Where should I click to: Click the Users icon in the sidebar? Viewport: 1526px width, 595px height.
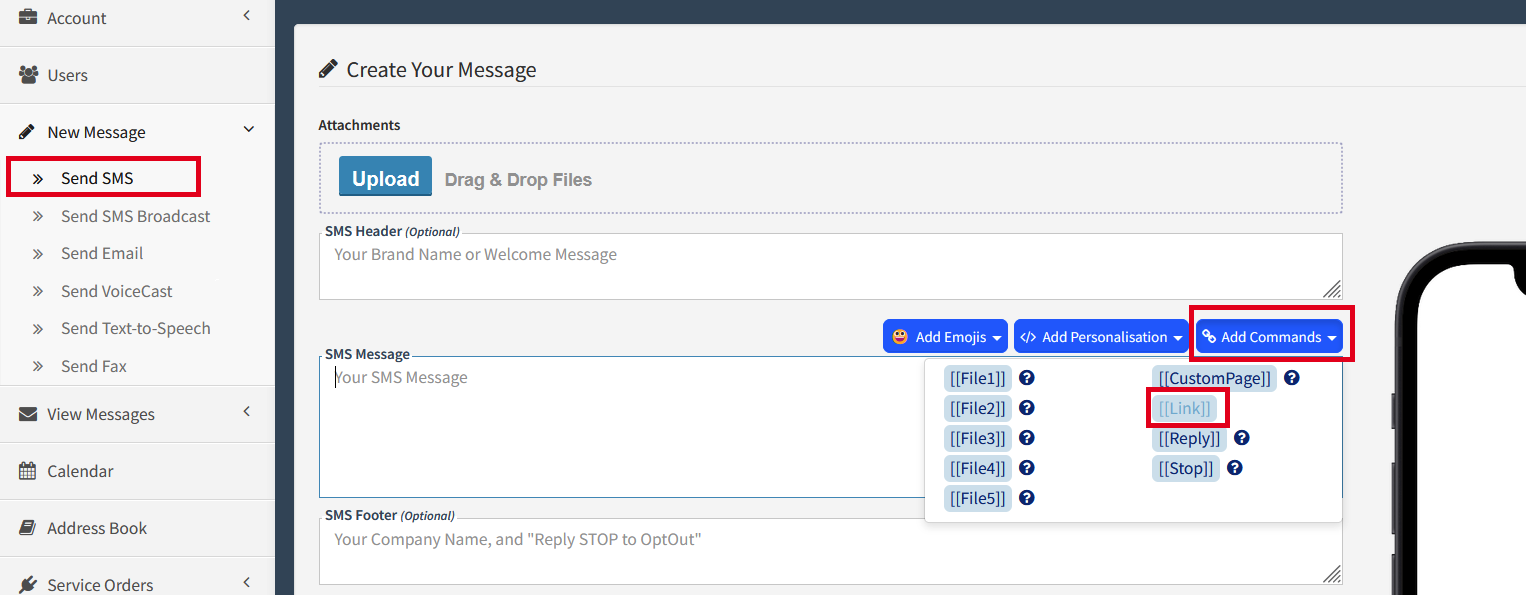click(25, 74)
